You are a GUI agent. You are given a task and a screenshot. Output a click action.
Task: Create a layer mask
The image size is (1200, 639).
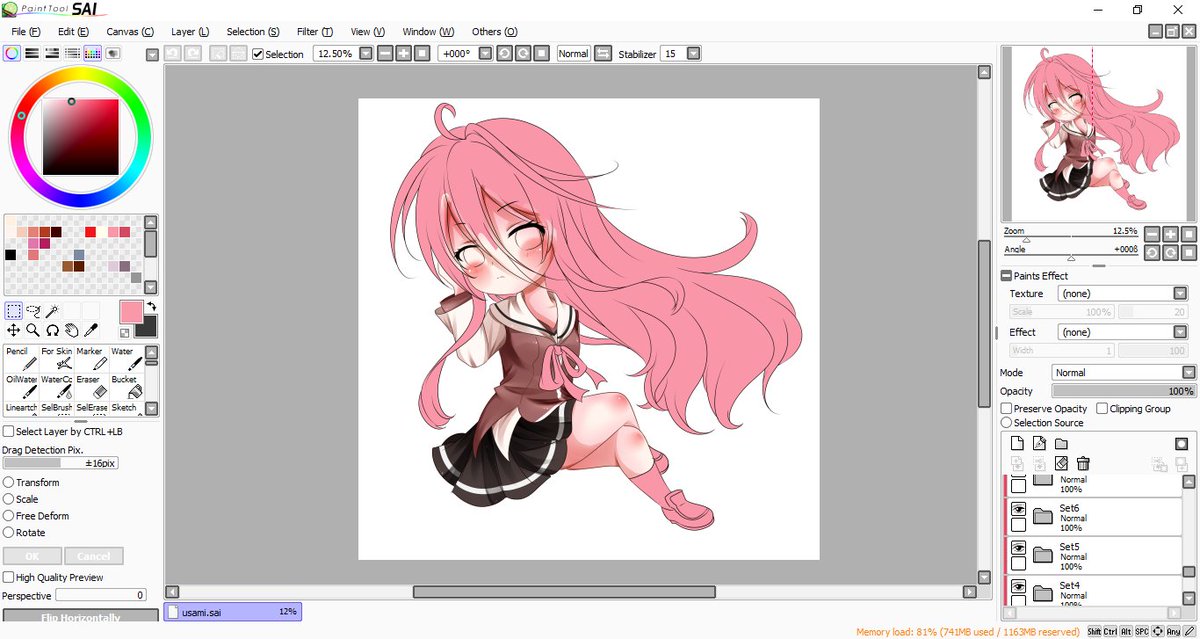1180,443
